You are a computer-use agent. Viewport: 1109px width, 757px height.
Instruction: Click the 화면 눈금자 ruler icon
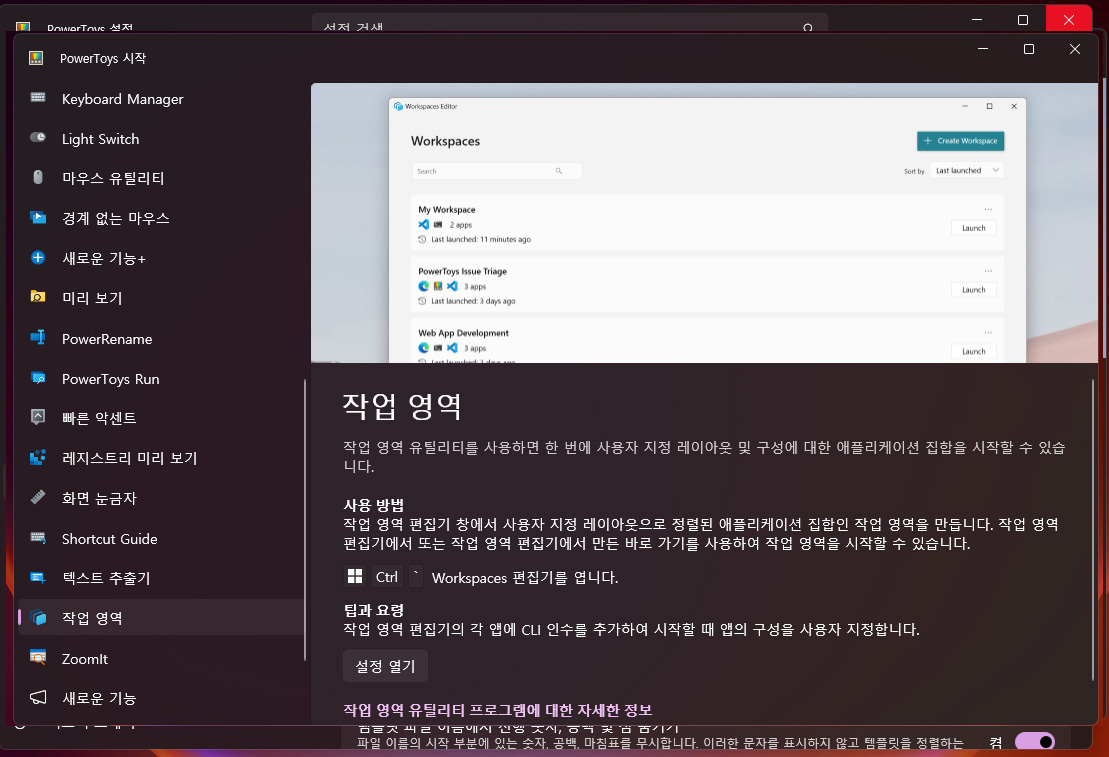(x=38, y=497)
